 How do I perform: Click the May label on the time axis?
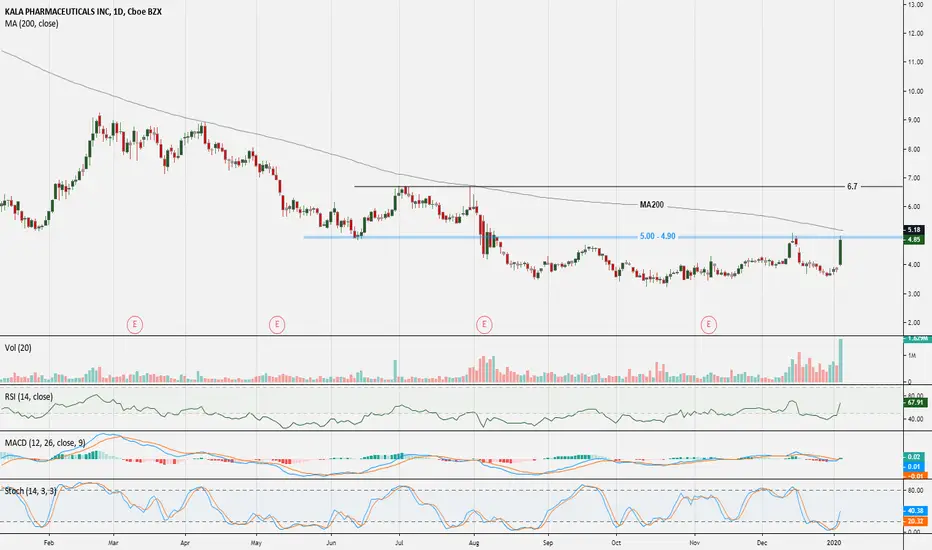coord(256,543)
